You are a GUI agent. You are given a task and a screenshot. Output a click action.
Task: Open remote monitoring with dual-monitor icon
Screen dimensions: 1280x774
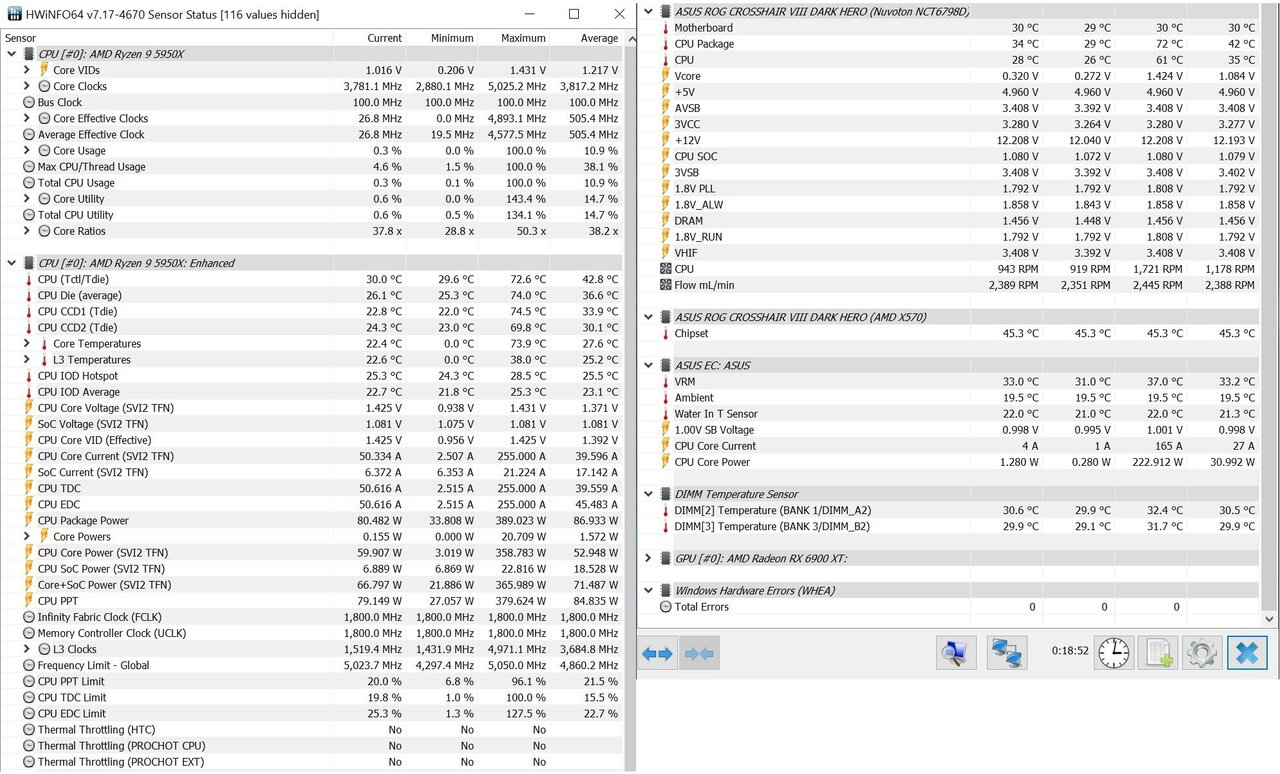[1006, 652]
